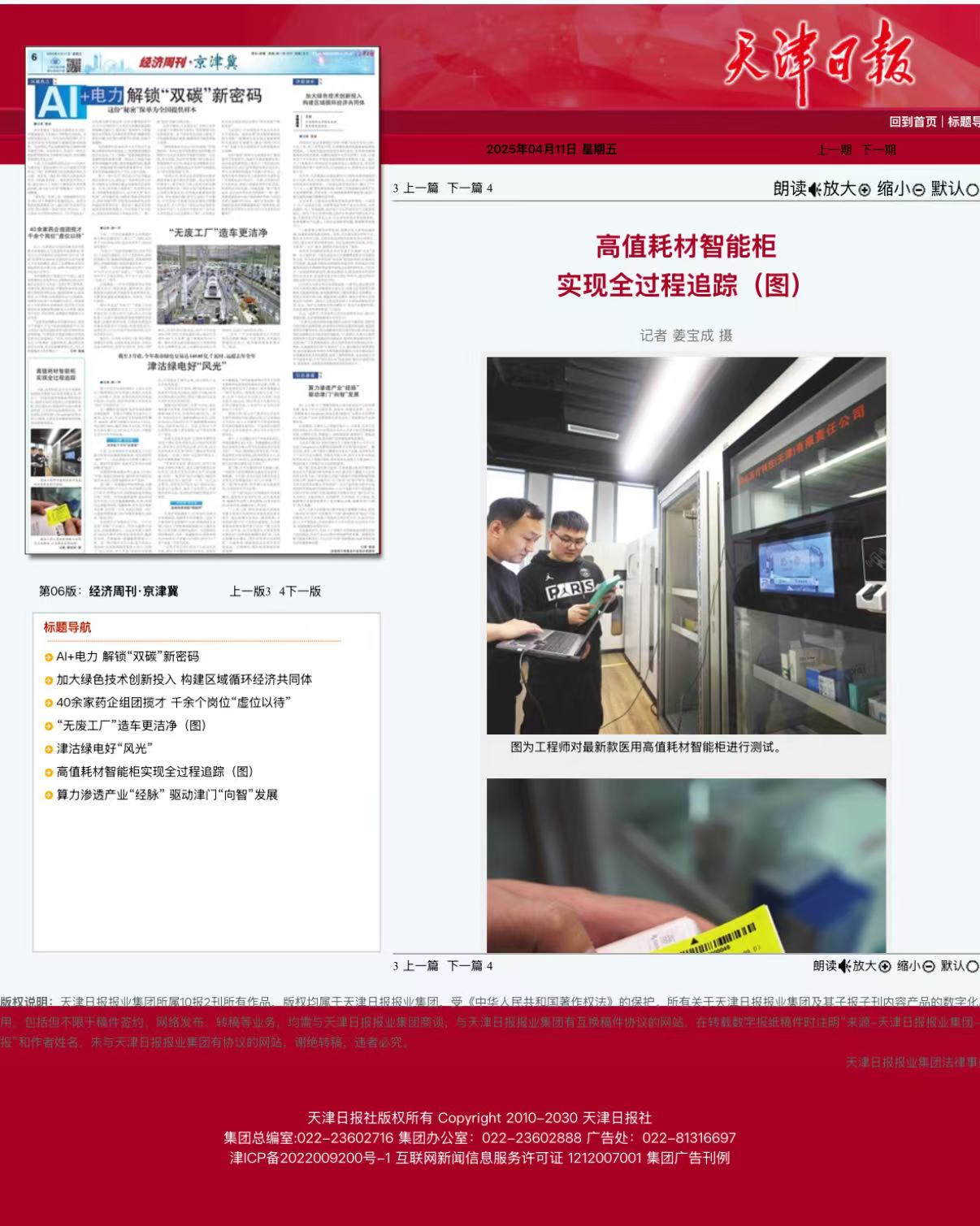980x1226 pixels.
Task: Select 算力渗透产业"经脉" article in navigation list
Action: pyautogui.click(x=167, y=795)
